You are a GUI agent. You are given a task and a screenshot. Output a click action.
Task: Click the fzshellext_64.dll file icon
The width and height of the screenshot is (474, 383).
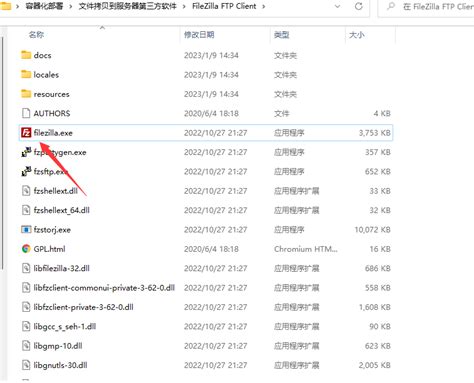pyautogui.click(x=26, y=210)
